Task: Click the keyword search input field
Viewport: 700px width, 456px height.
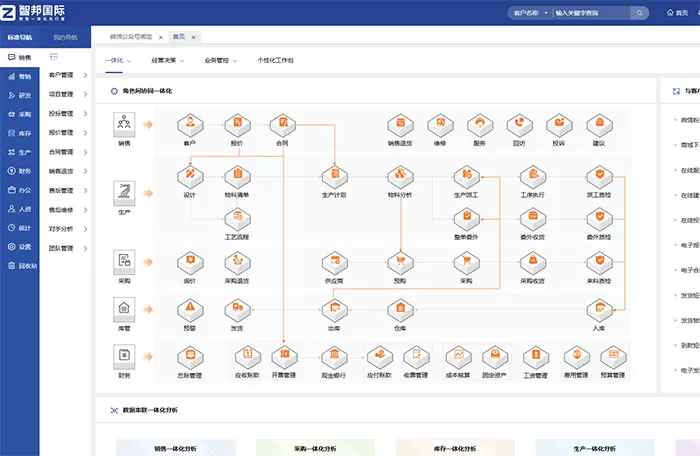Action: (x=590, y=14)
